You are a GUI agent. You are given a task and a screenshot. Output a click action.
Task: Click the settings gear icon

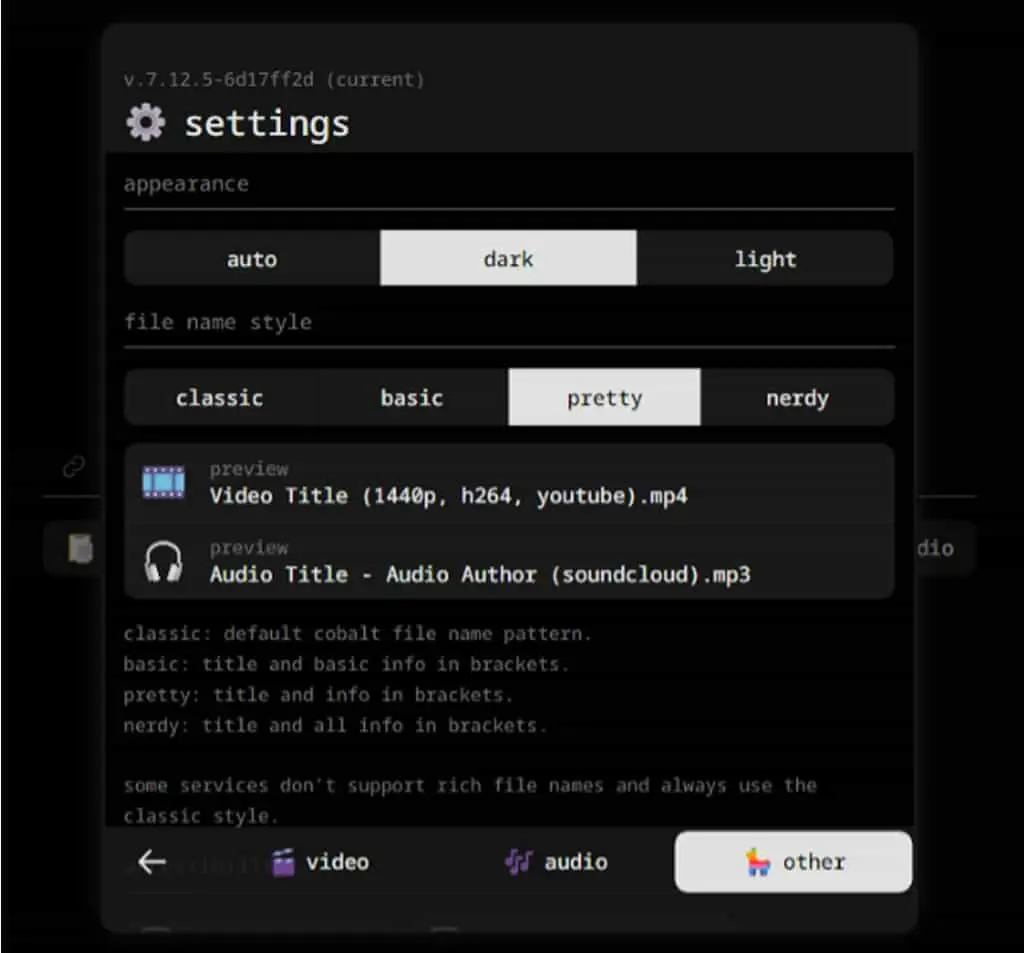point(145,122)
